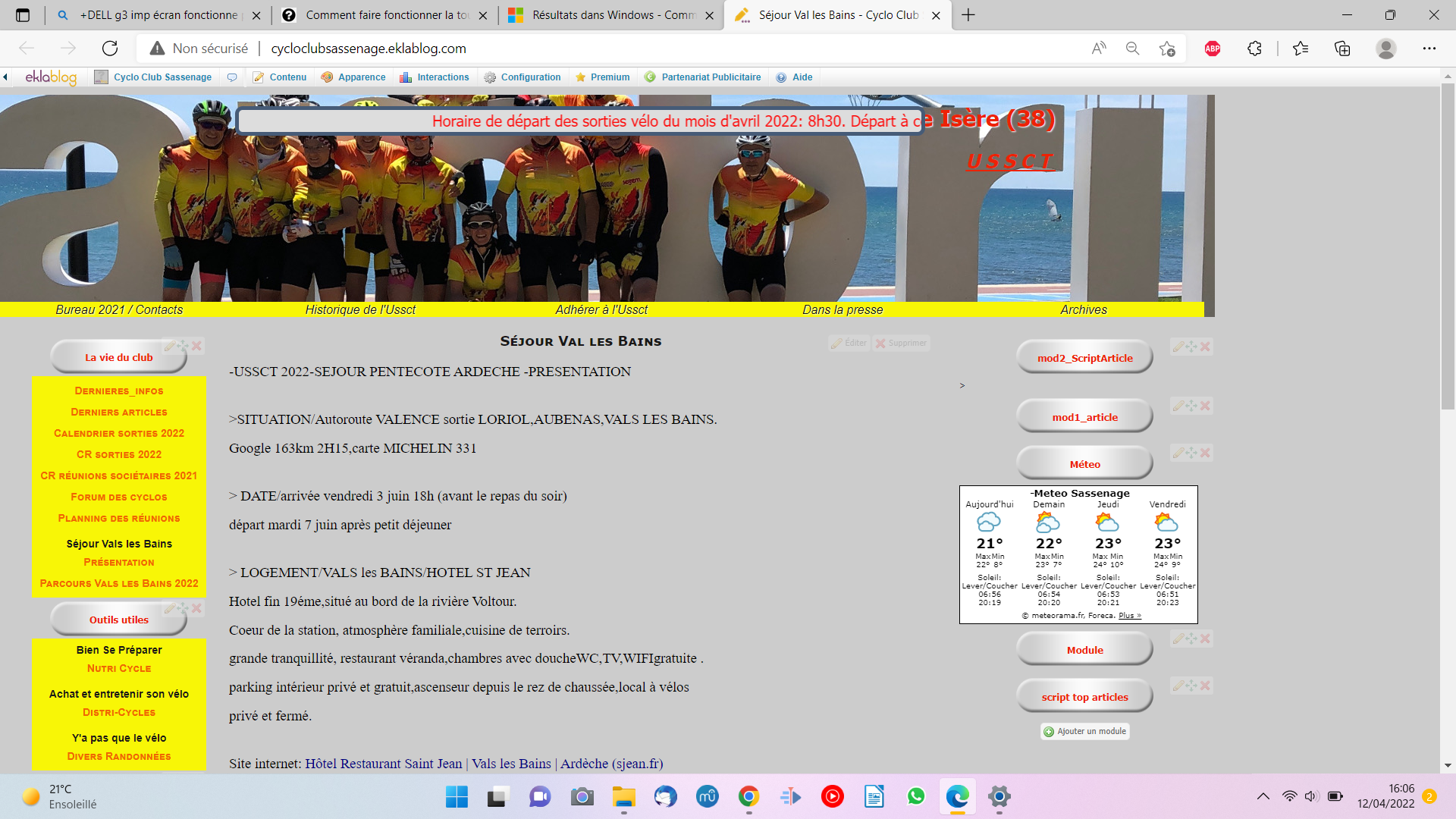Image resolution: width=1456 pixels, height=819 pixels.
Task: Open 'Forum des cyclos' sidebar link
Action: point(119,497)
